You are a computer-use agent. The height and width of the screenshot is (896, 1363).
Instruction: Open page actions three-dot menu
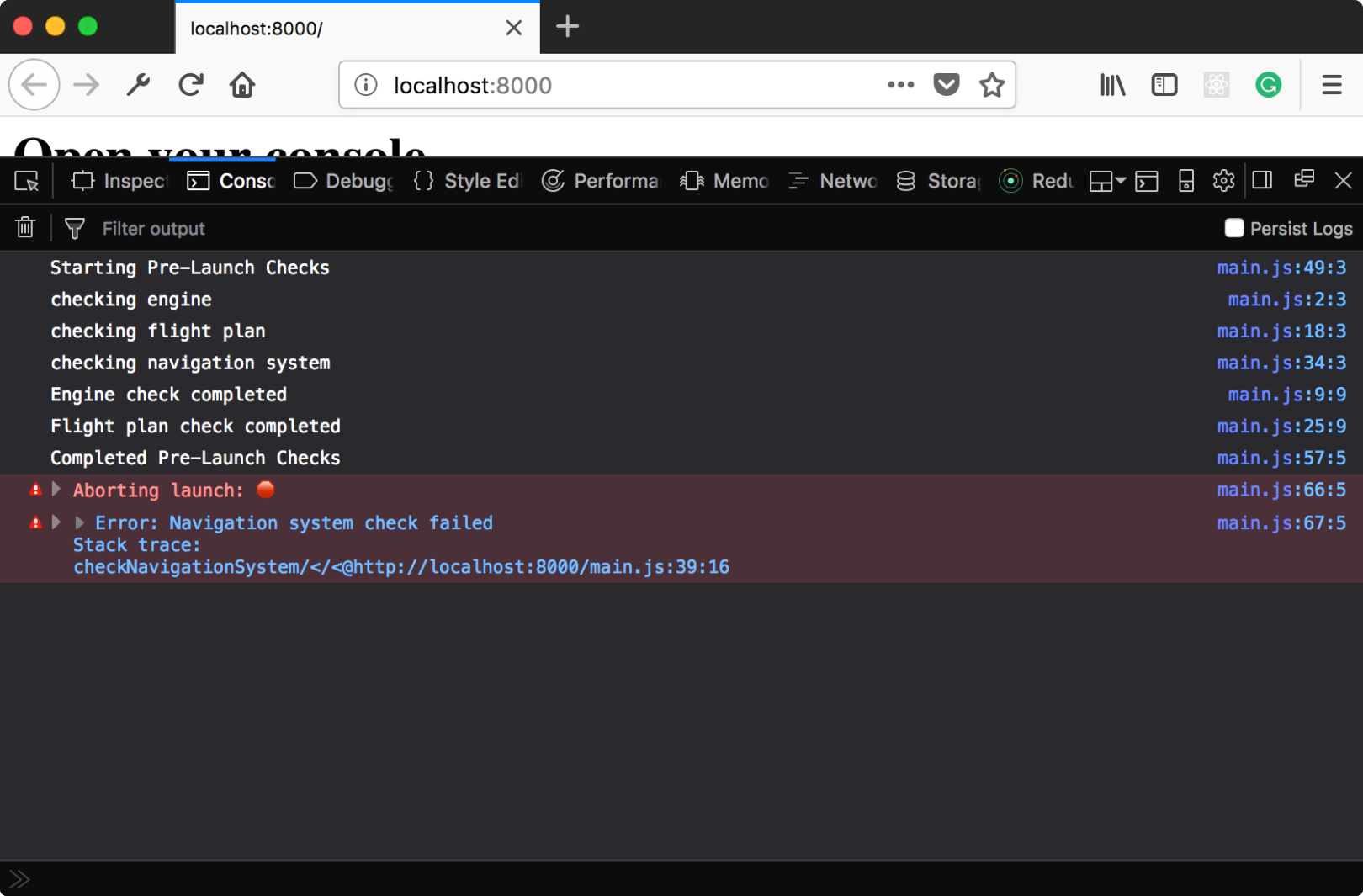coord(900,84)
